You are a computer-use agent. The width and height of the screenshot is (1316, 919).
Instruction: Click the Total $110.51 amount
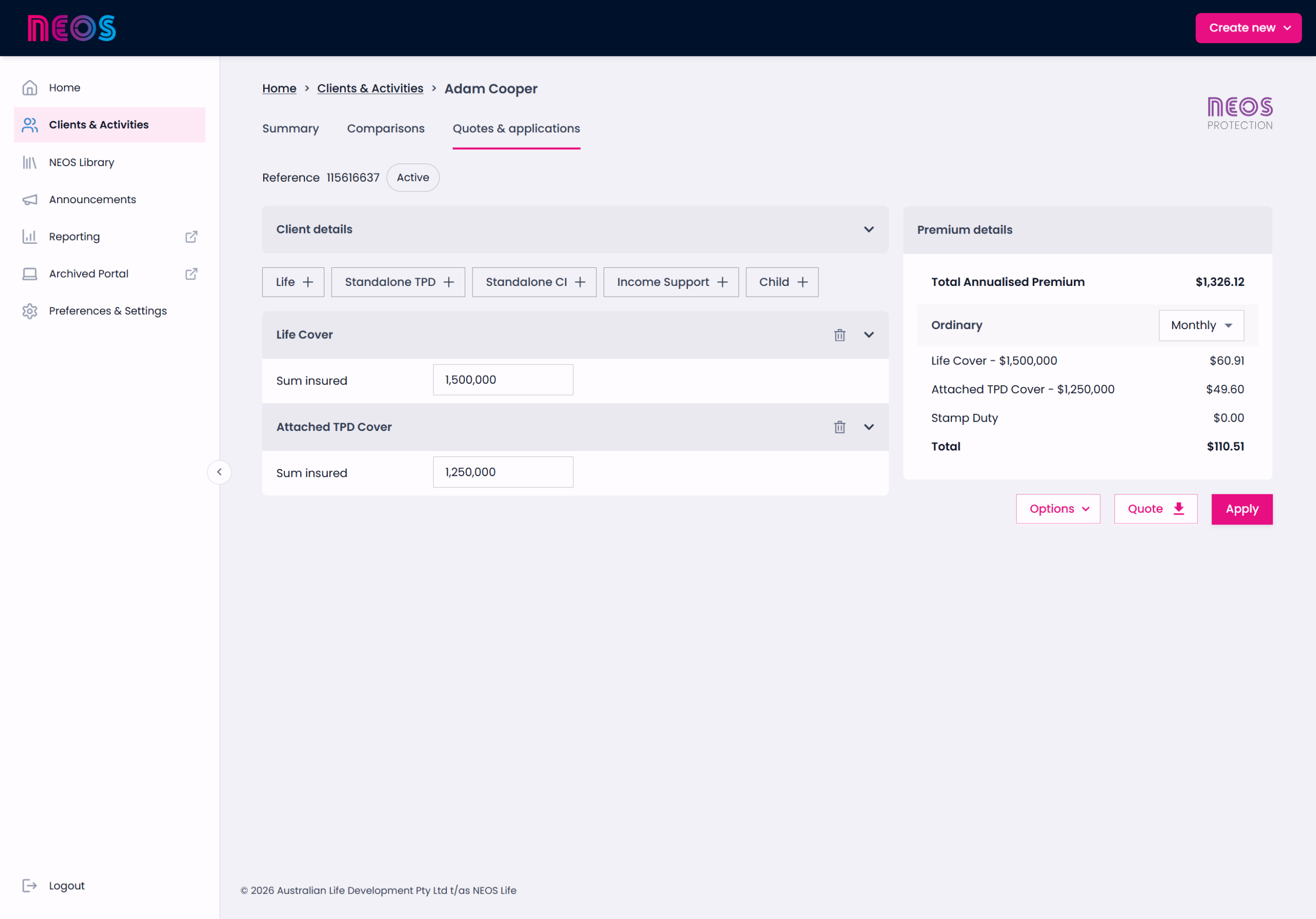tap(1226, 446)
